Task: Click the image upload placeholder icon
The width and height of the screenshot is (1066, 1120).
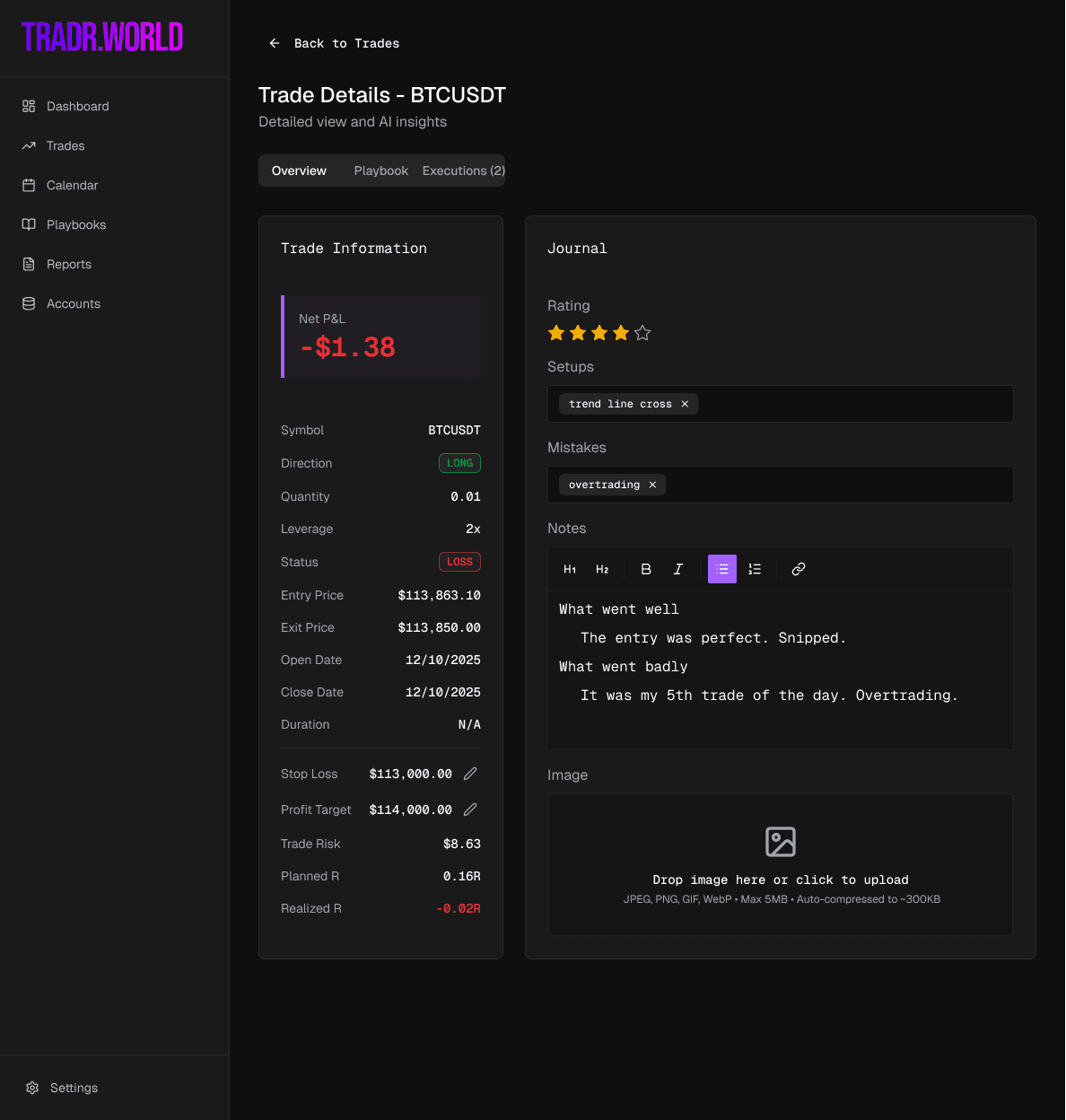Action: point(781,842)
